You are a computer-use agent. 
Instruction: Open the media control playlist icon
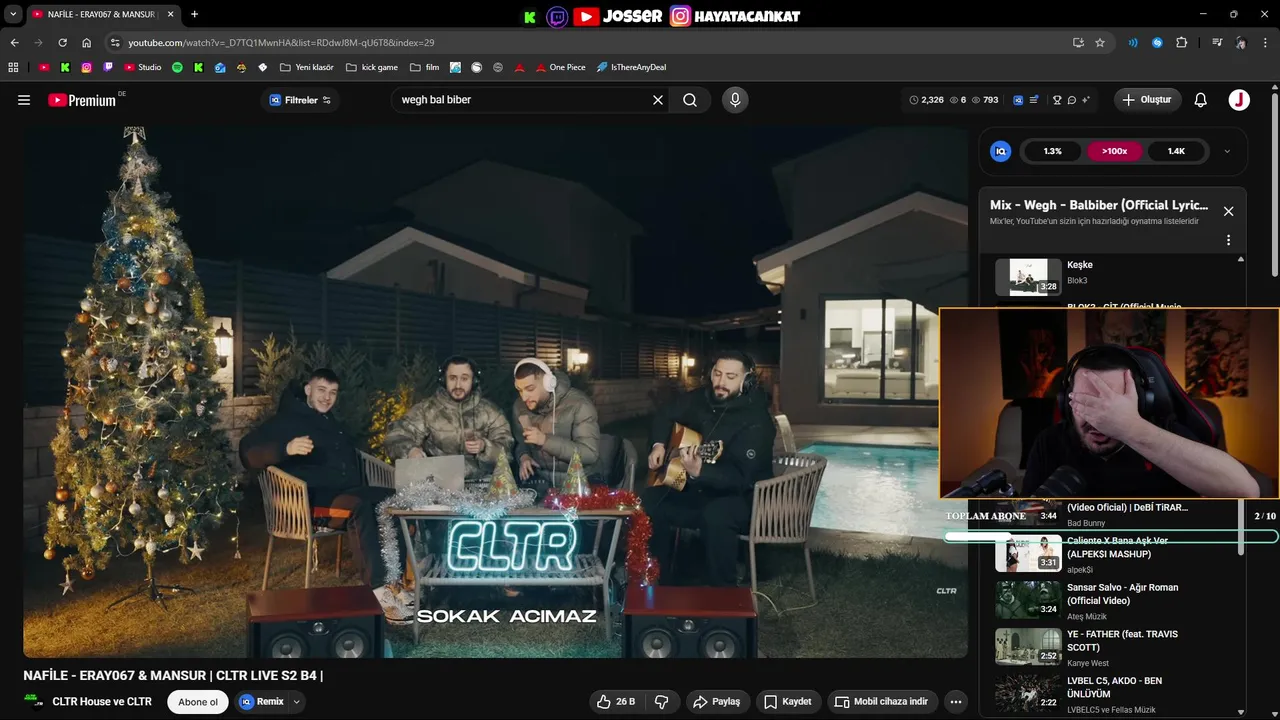[1217, 43]
